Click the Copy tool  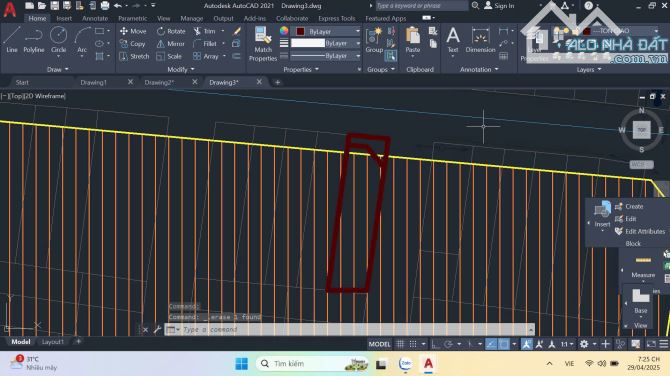pos(132,44)
